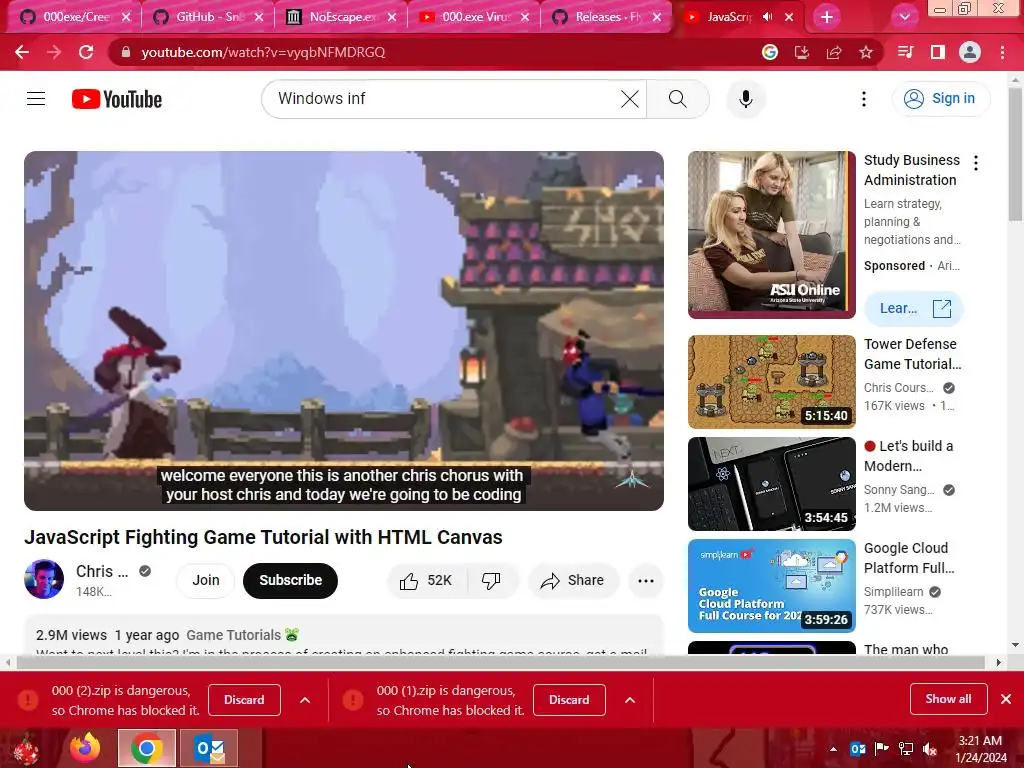Click the vertical page scrollbar
Image resolution: width=1024 pixels, height=768 pixels.
coord(1015,154)
